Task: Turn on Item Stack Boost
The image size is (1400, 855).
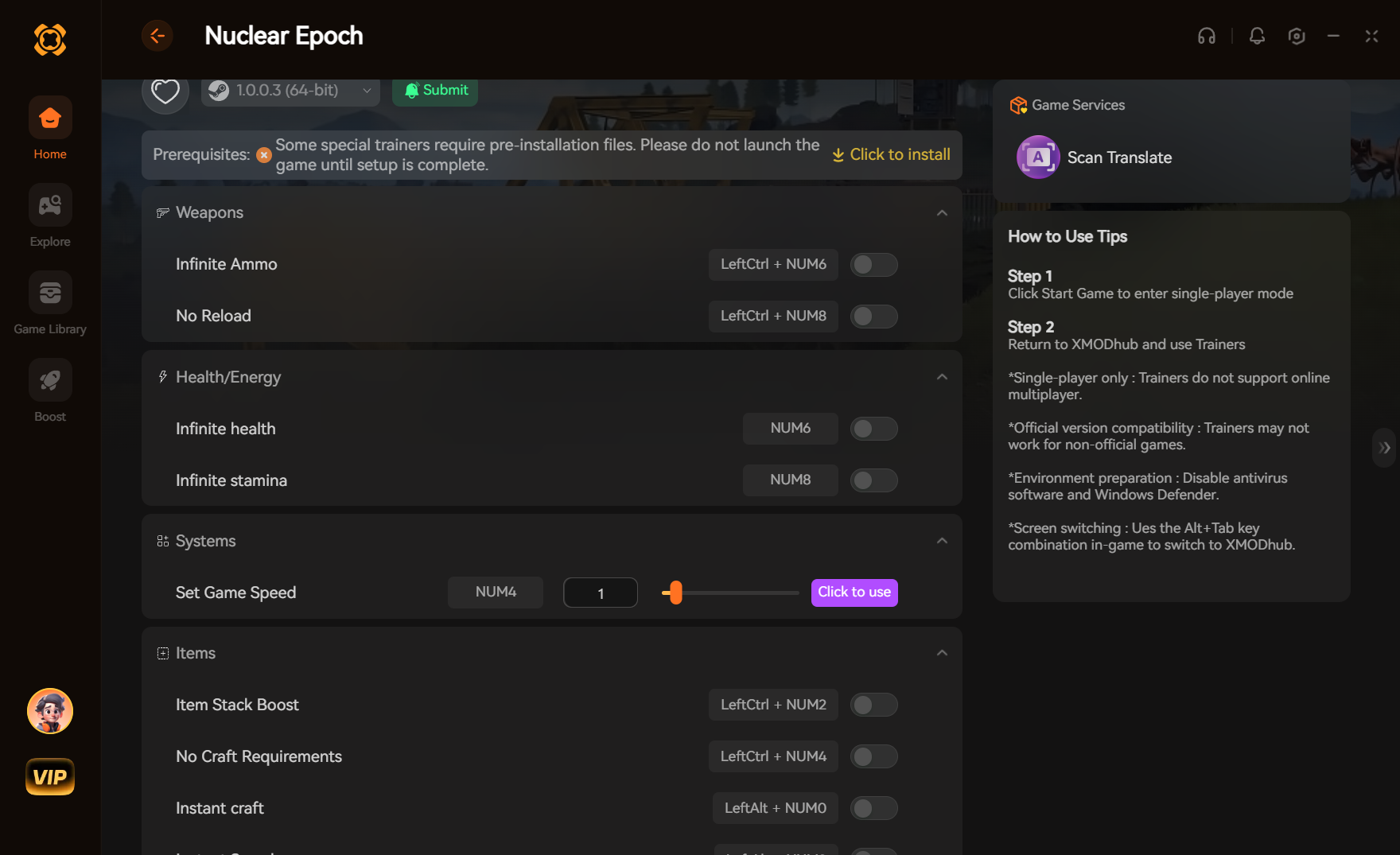Action: click(873, 705)
